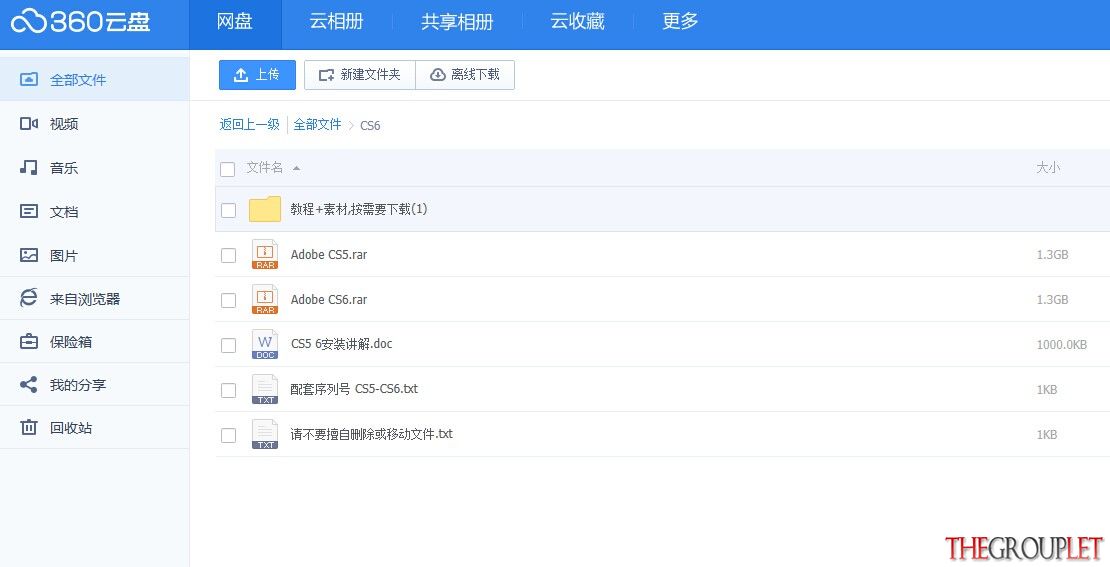Check the box for CS5 6安装讲解.doc
This screenshot has width=1110, height=567.
pyautogui.click(x=228, y=345)
